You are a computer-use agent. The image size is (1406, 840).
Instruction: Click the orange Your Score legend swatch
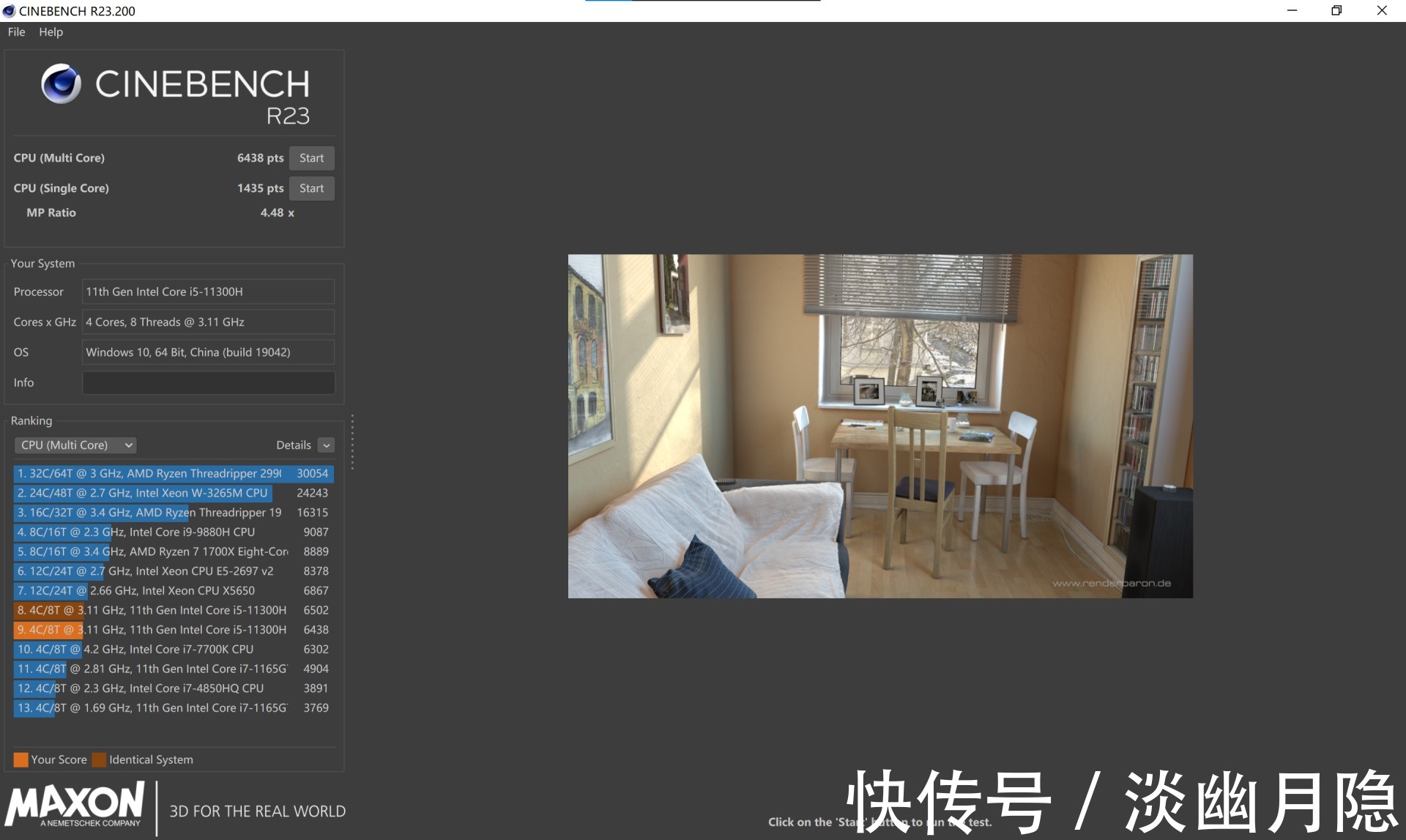coord(21,759)
